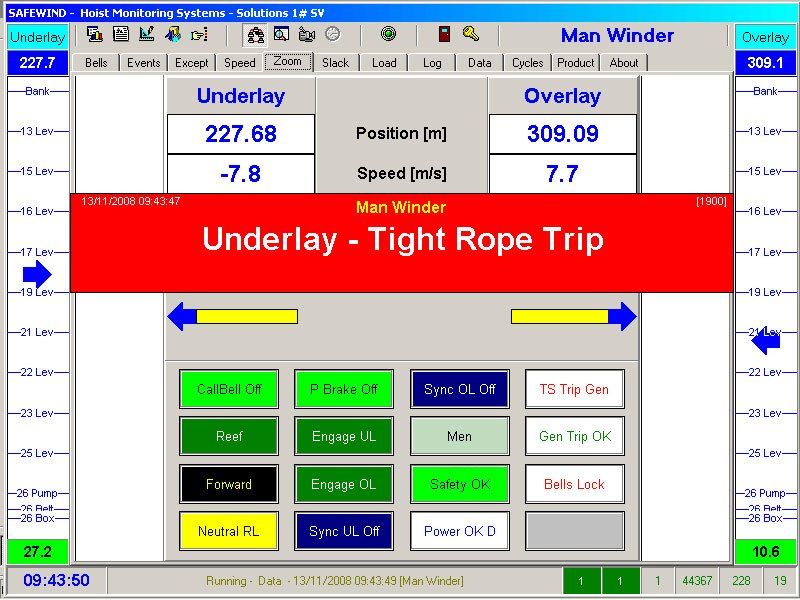The image size is (800, 600).
Task: Click the Underlay speed value -7.8
Action: coord(241,174)
